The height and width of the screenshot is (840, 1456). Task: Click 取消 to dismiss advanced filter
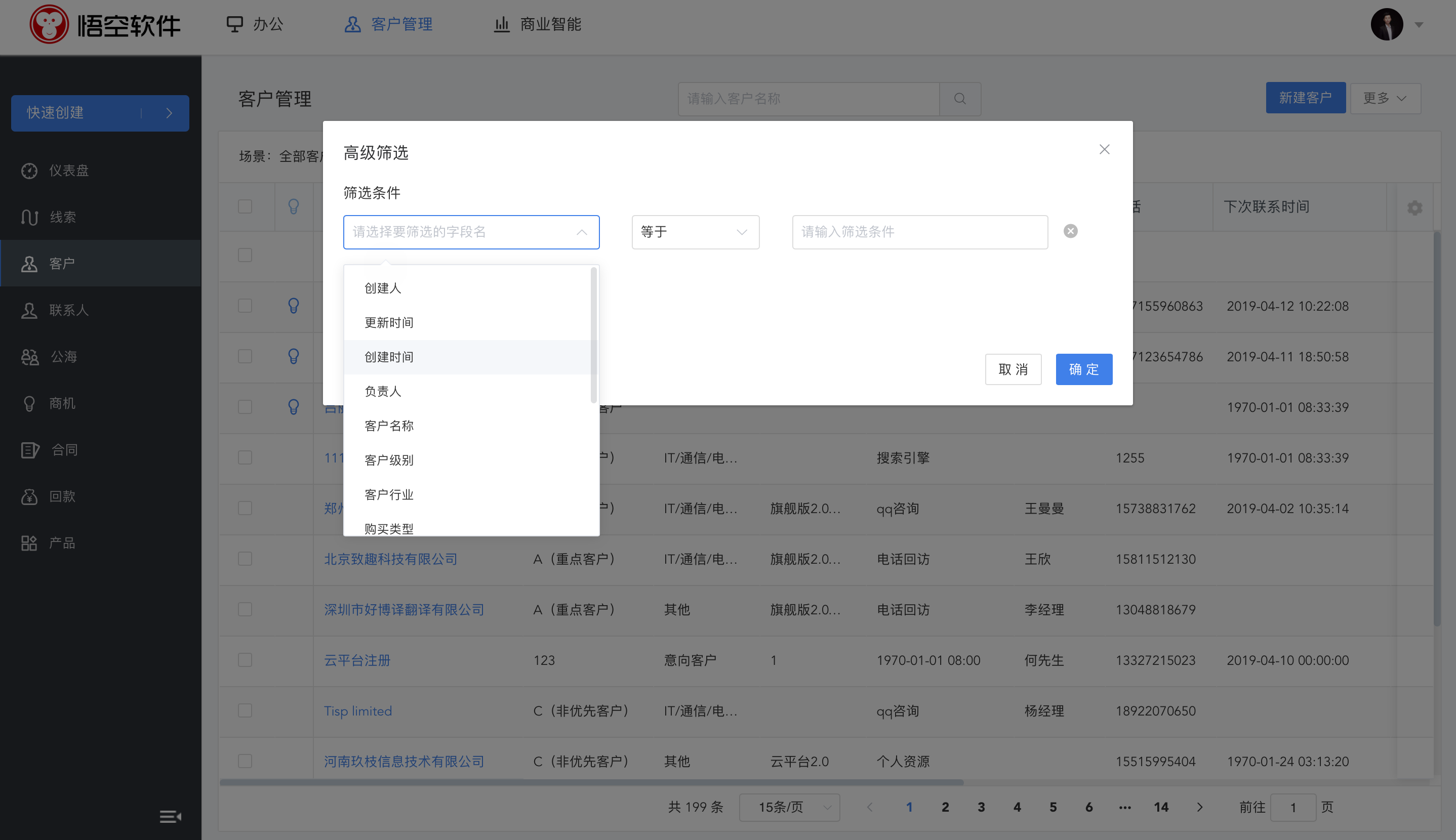pos(1013,369)
